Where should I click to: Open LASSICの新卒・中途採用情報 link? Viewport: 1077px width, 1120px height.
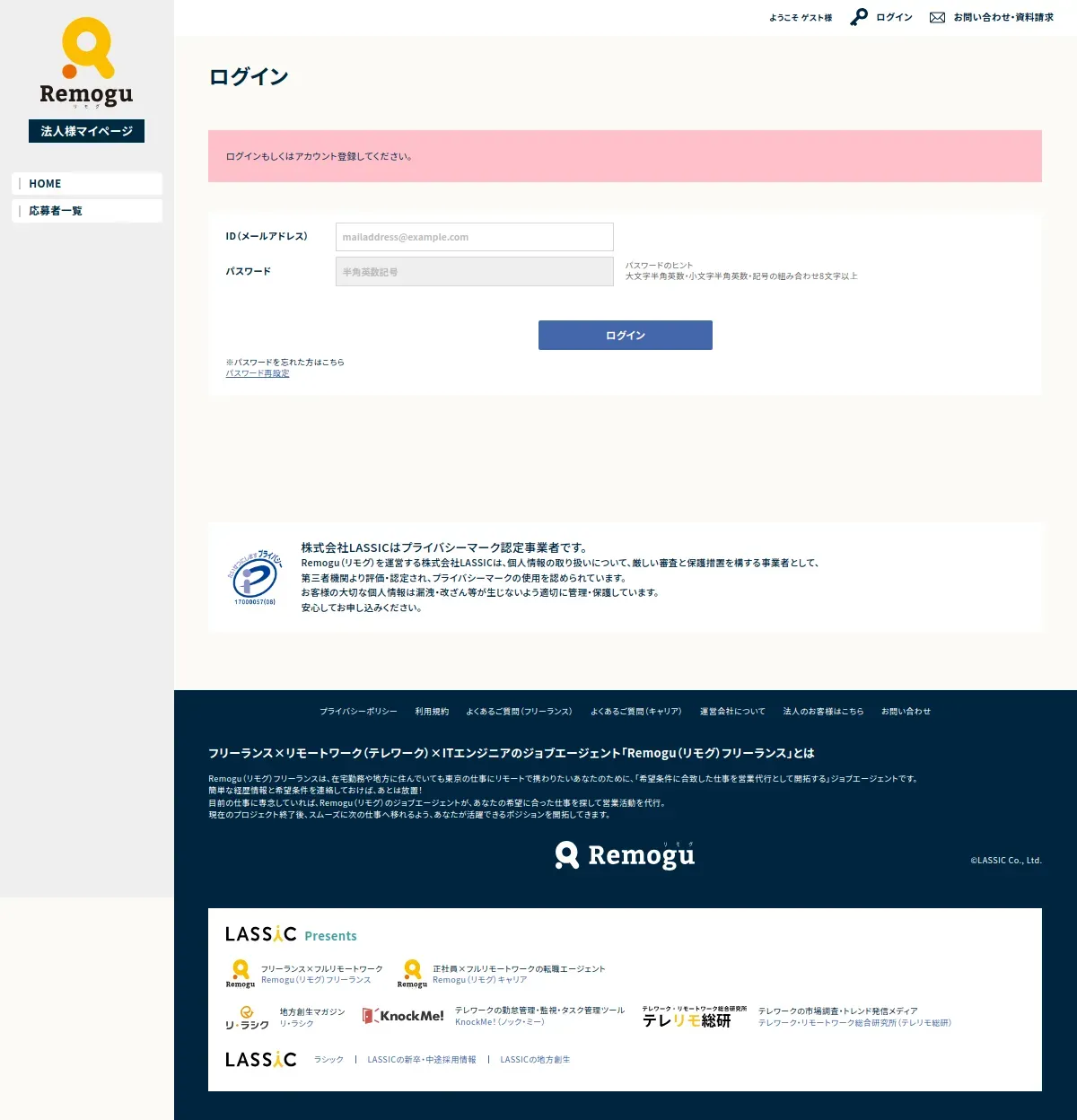422,1060
